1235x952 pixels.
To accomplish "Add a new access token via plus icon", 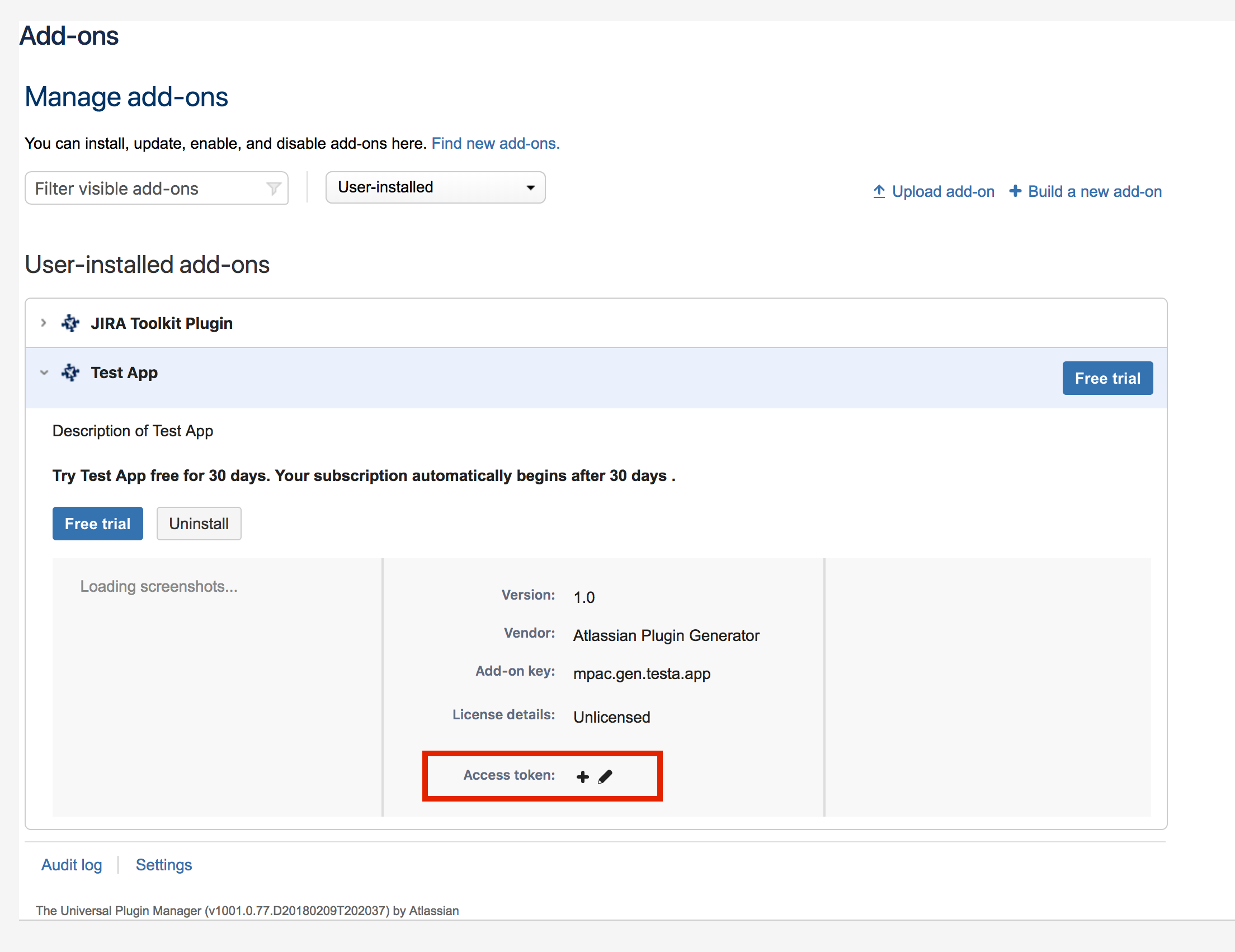I will [x=582, y=776].
